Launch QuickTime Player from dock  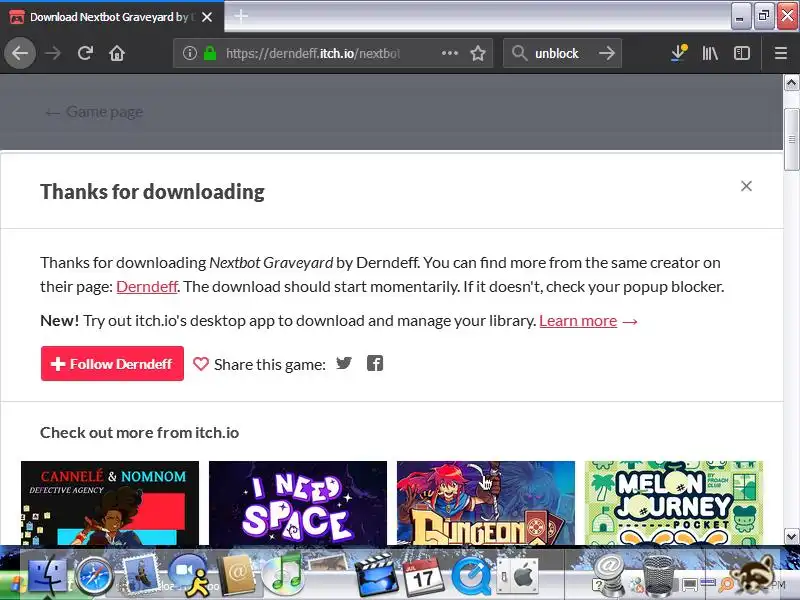[x=471, y=576]
